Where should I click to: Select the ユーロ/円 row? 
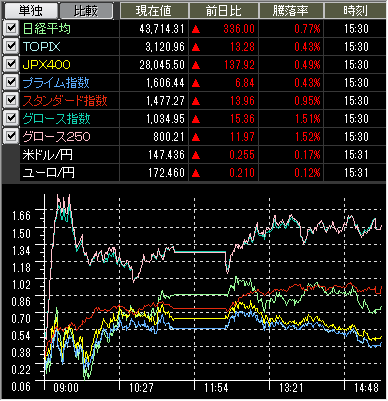(x=203, y=173)
